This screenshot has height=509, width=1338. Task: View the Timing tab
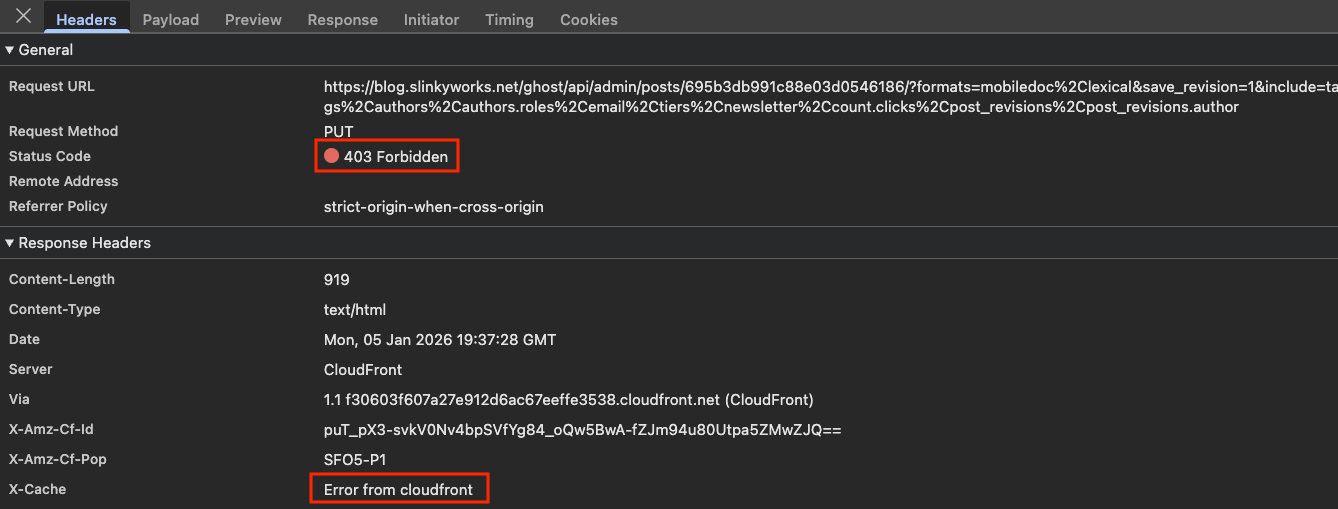tap(509, 19)
